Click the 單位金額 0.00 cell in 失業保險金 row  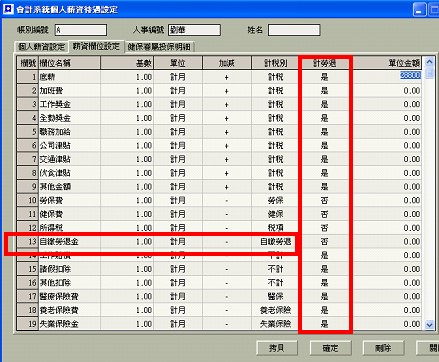click(387, 324)
